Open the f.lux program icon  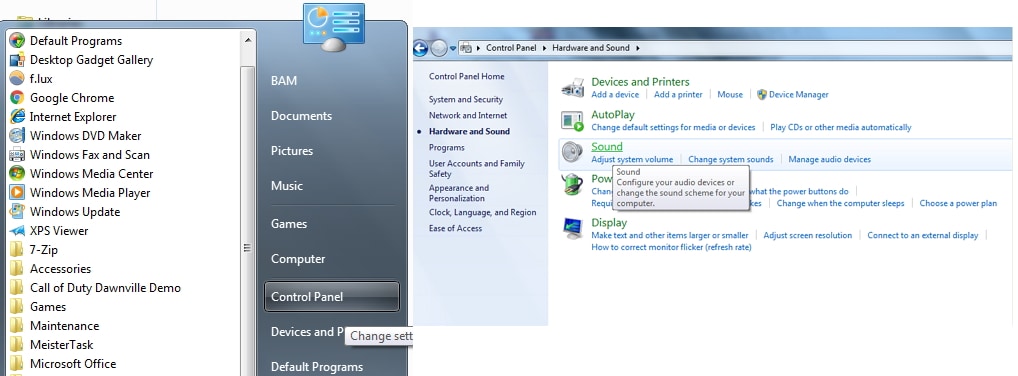(17, 79)
